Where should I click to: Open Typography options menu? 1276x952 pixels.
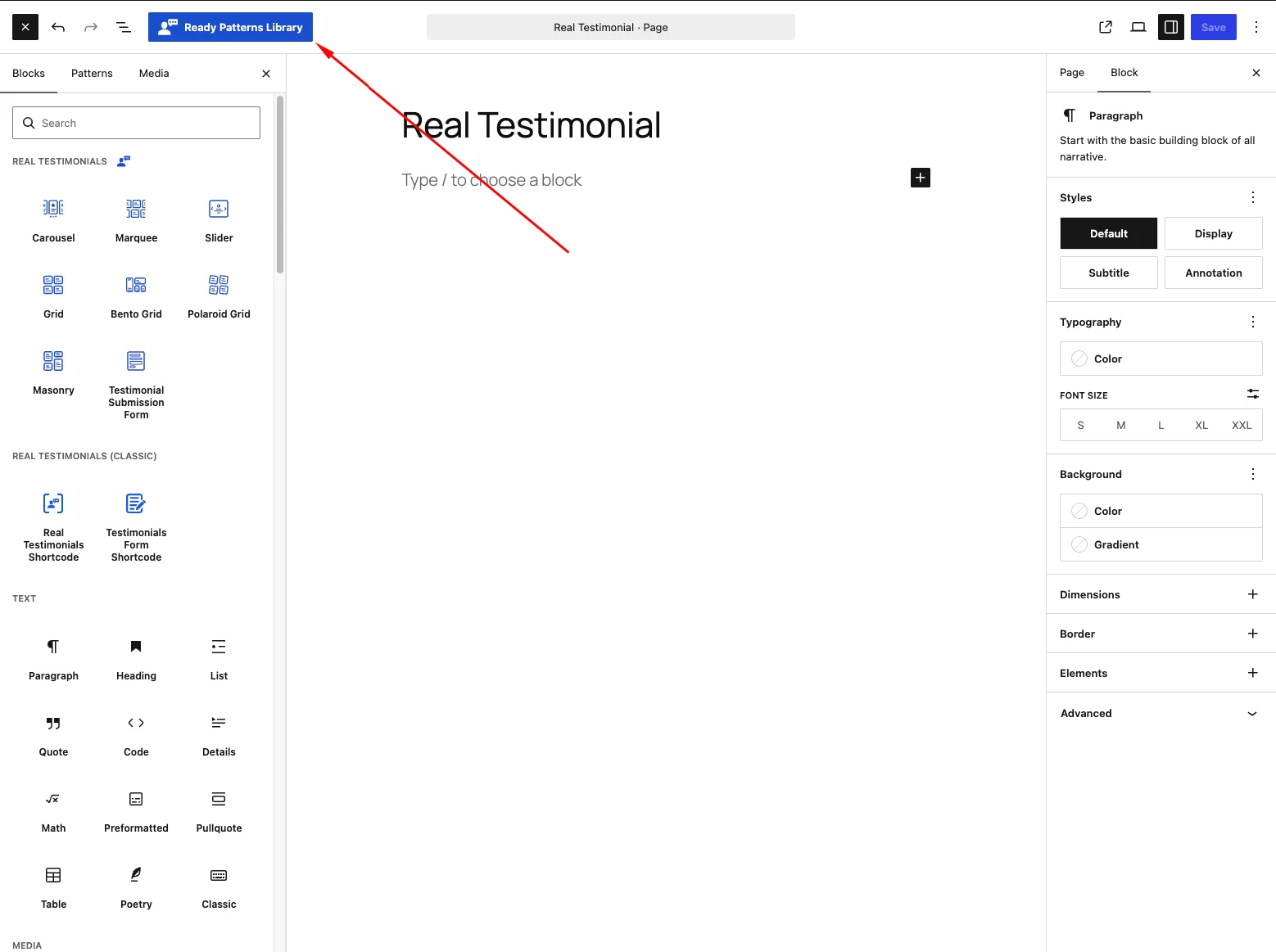(1253, 322)
